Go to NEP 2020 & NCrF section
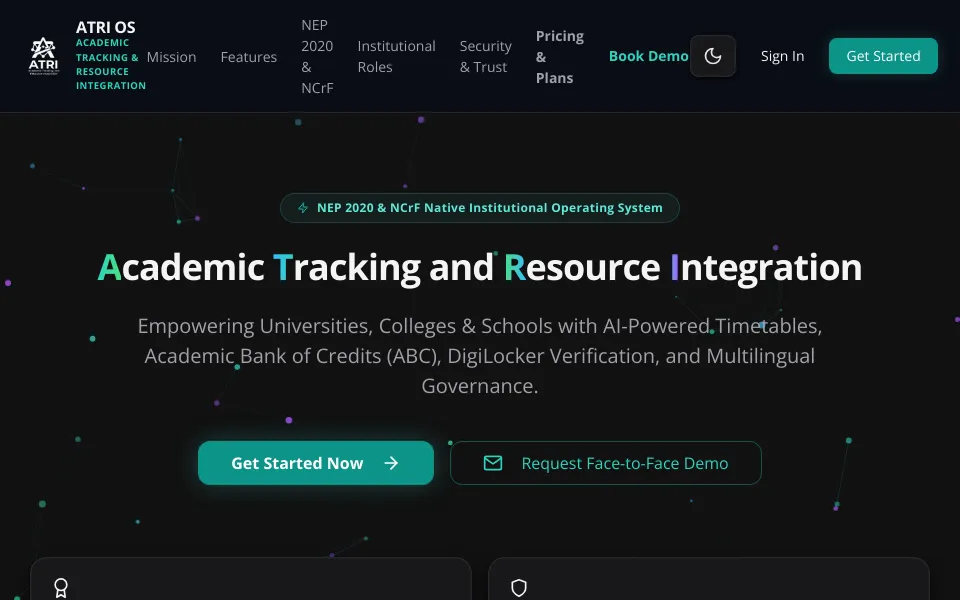Screen dimensions: 960x600 [x=317, y=56]
